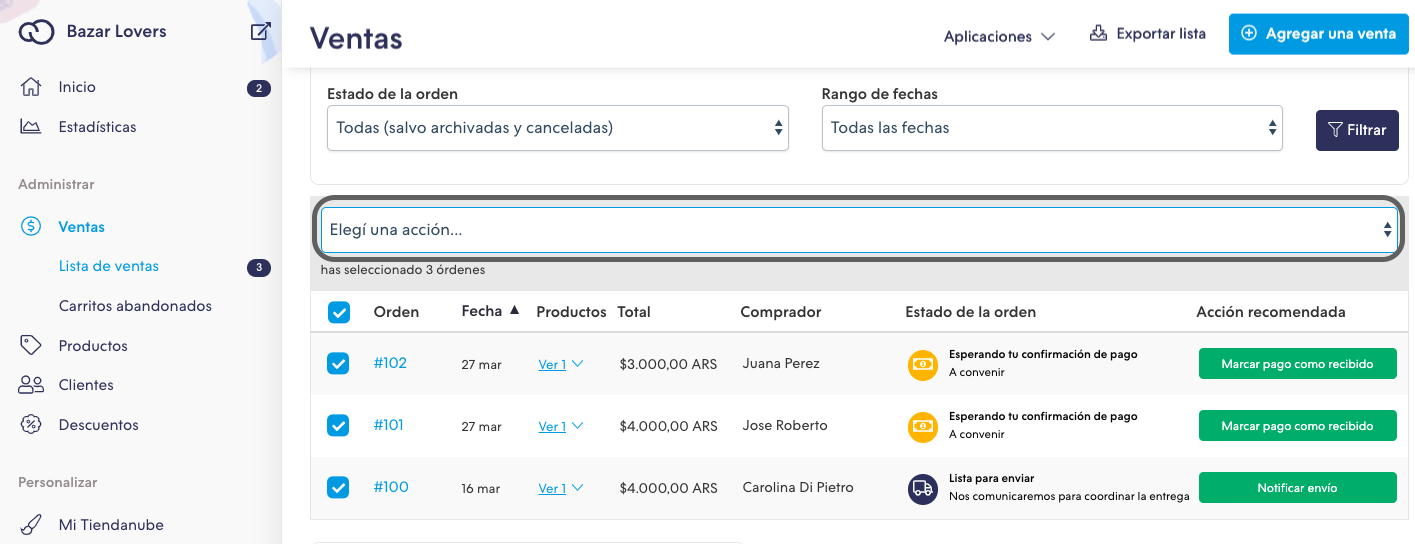Image resolution: width=1415 pixels, height=544 pixels.
Task: Uncheck order #102 checkbox
Action: point(338,363)
